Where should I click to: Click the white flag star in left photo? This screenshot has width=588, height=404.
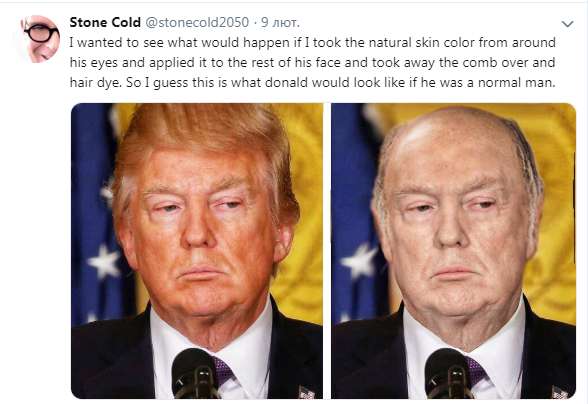[x=105, y=261]
